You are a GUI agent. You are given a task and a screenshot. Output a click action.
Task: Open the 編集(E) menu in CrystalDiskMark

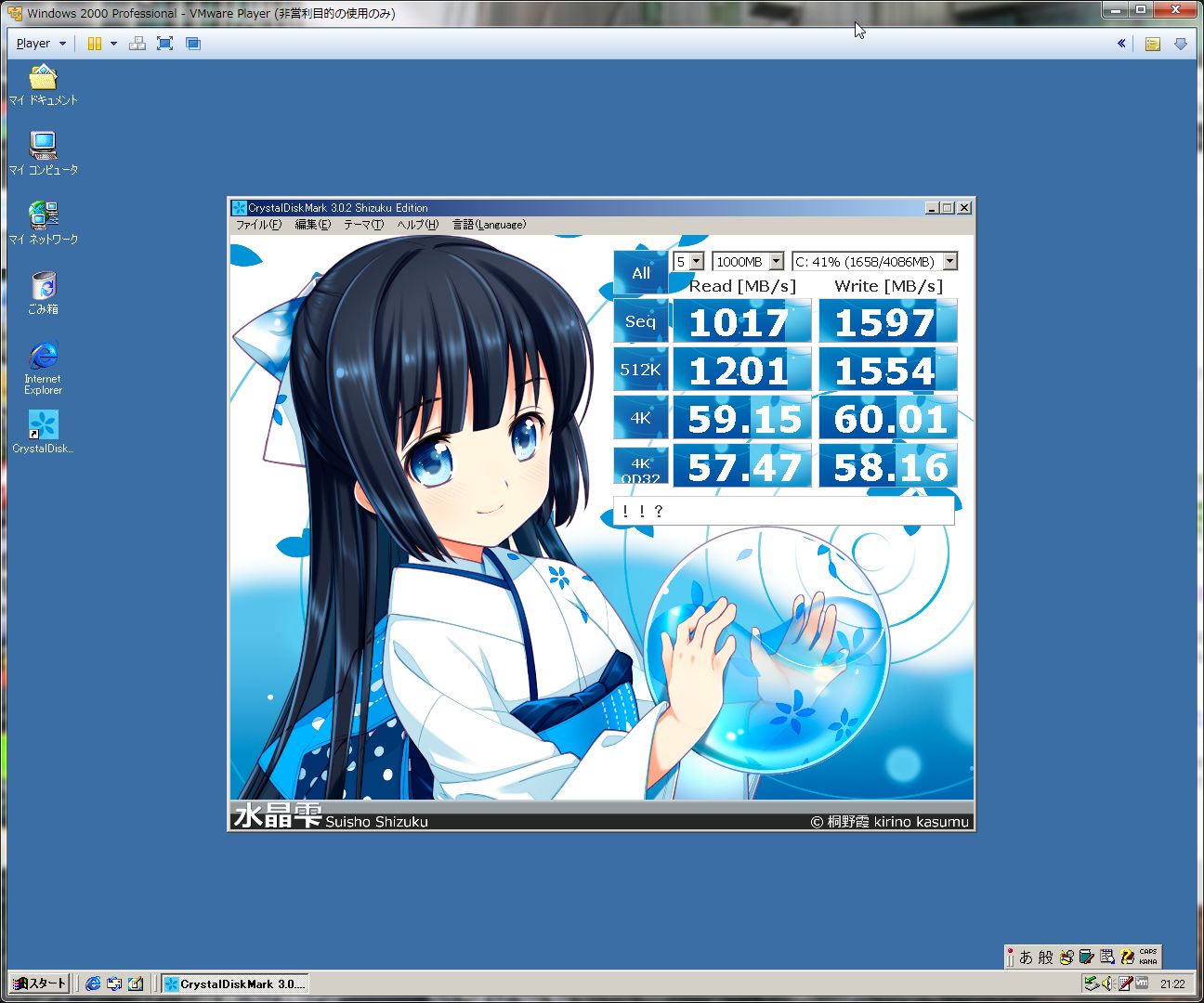coord(312,225)
